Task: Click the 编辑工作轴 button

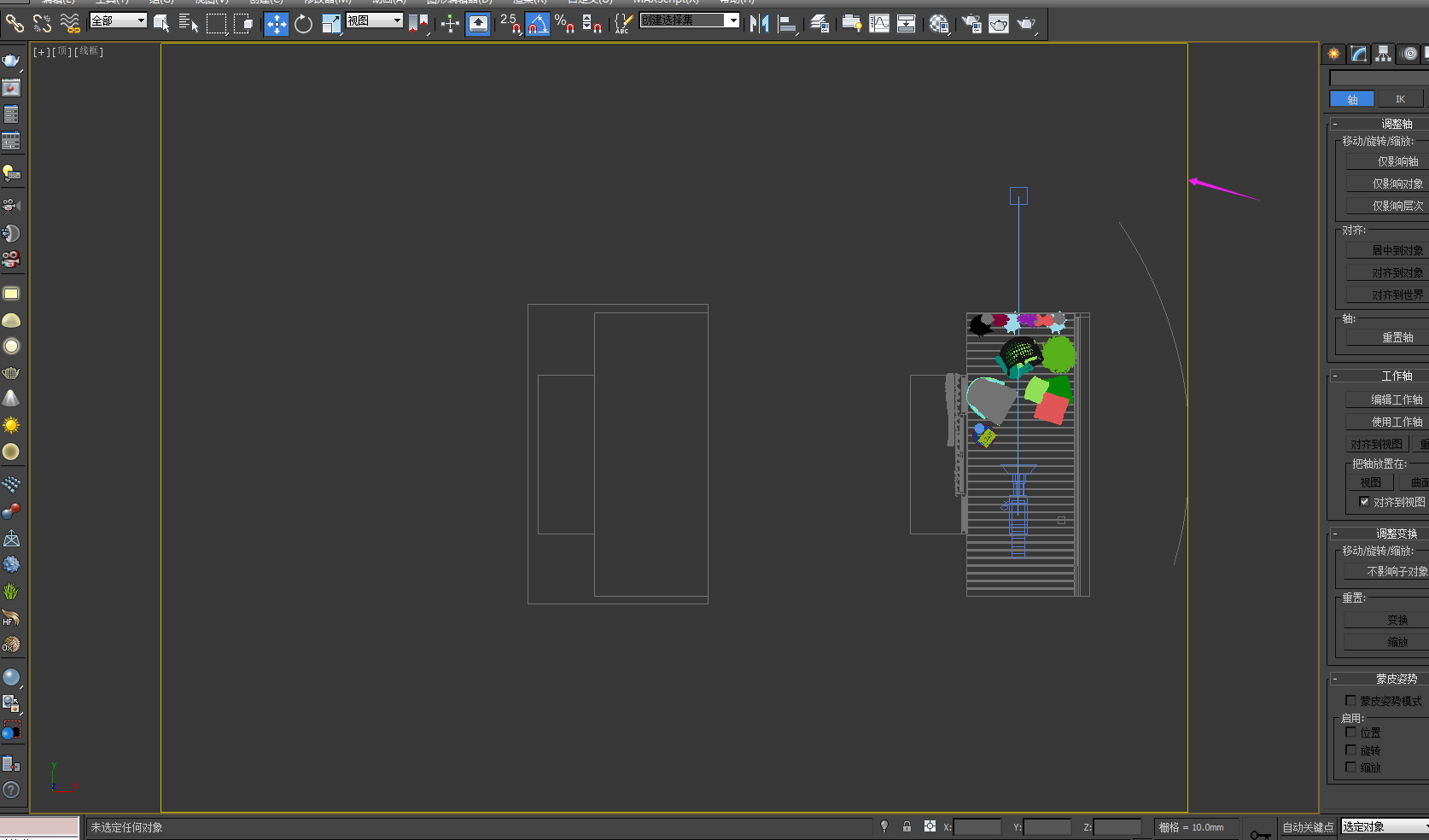Action: [x=1388, y=400]
